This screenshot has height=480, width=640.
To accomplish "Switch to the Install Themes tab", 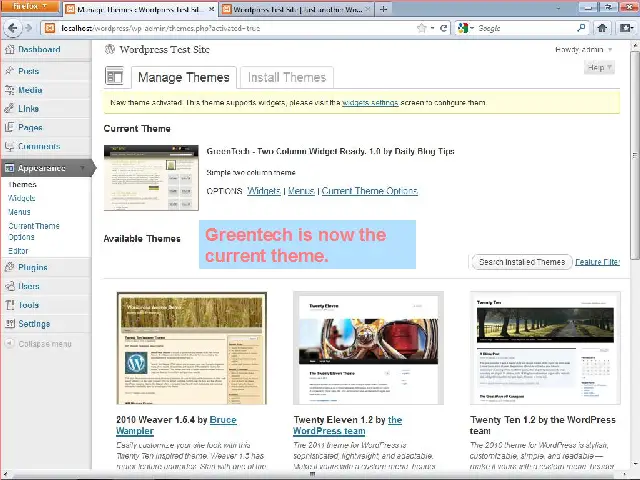I will pos(287,77).
